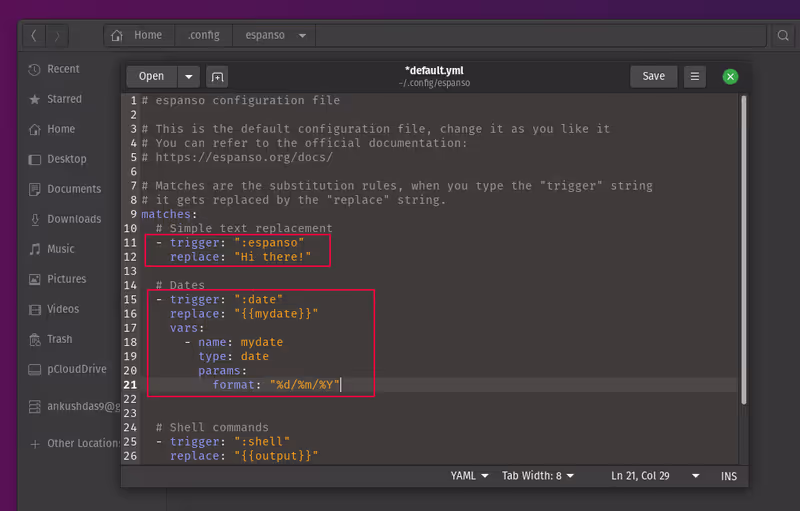This screenshot has height=511, width=800.
Task: Toggle the INS insert mode indicator
Action: coord(729,476)
